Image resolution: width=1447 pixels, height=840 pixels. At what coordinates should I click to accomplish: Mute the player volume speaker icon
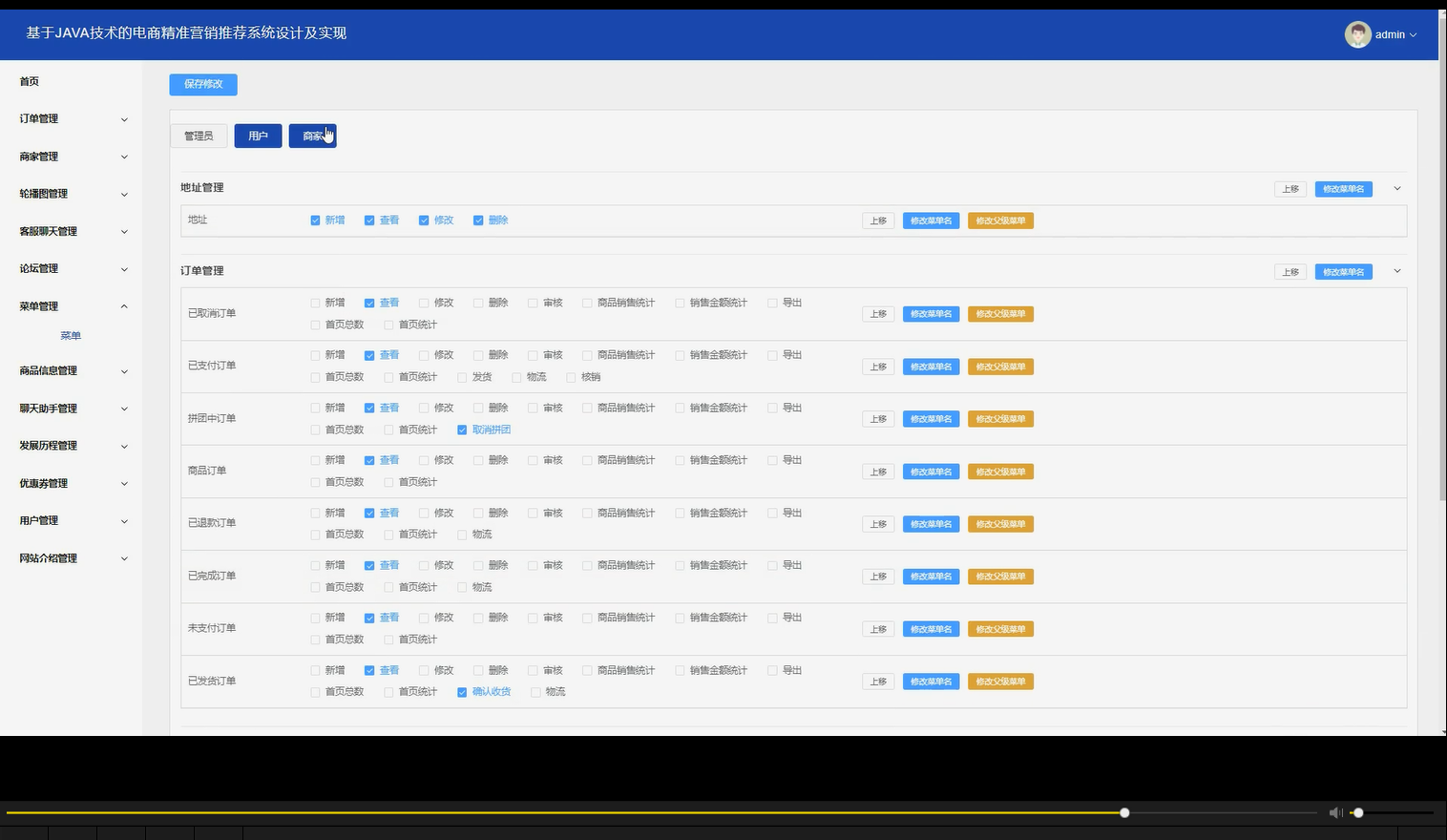[x=1335, y=812]
